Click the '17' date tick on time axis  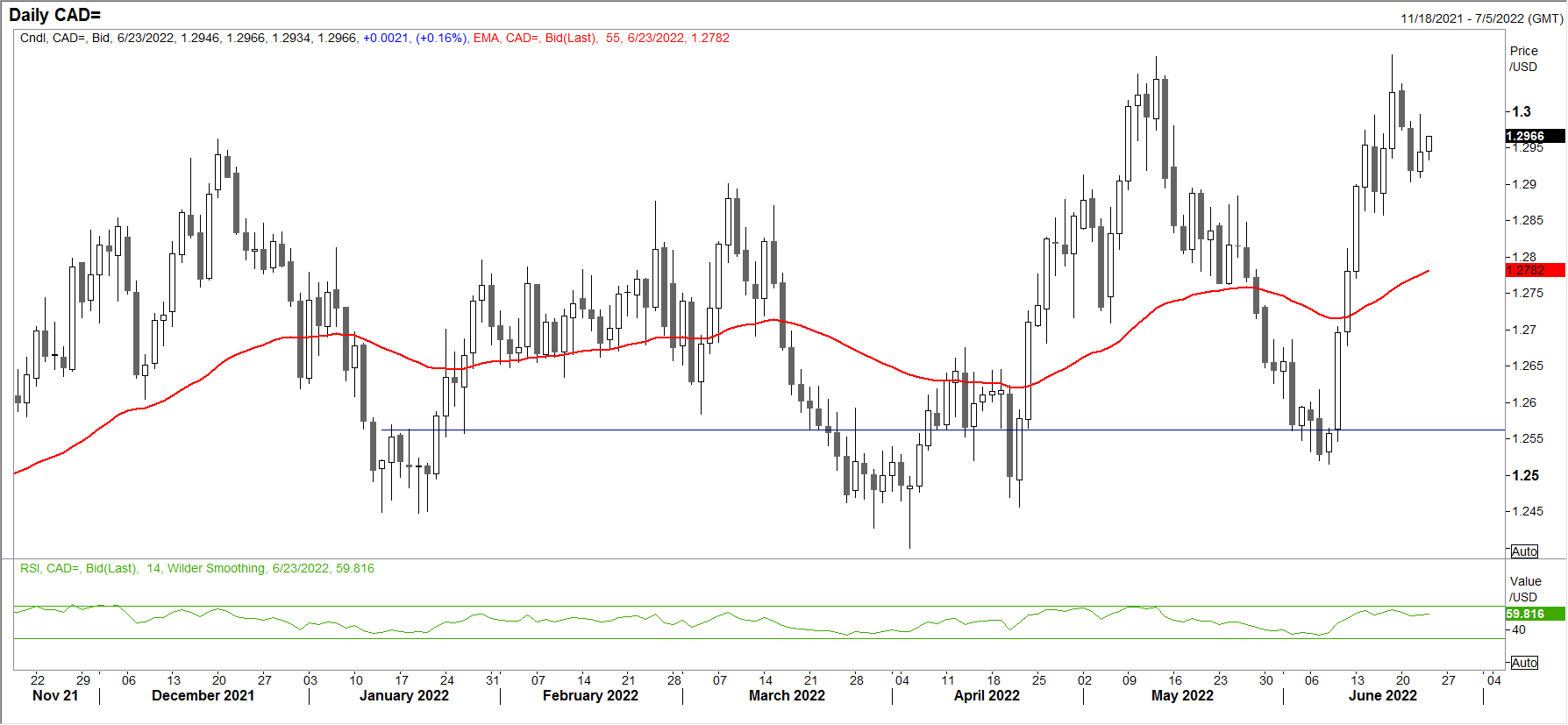click(402, 679)
